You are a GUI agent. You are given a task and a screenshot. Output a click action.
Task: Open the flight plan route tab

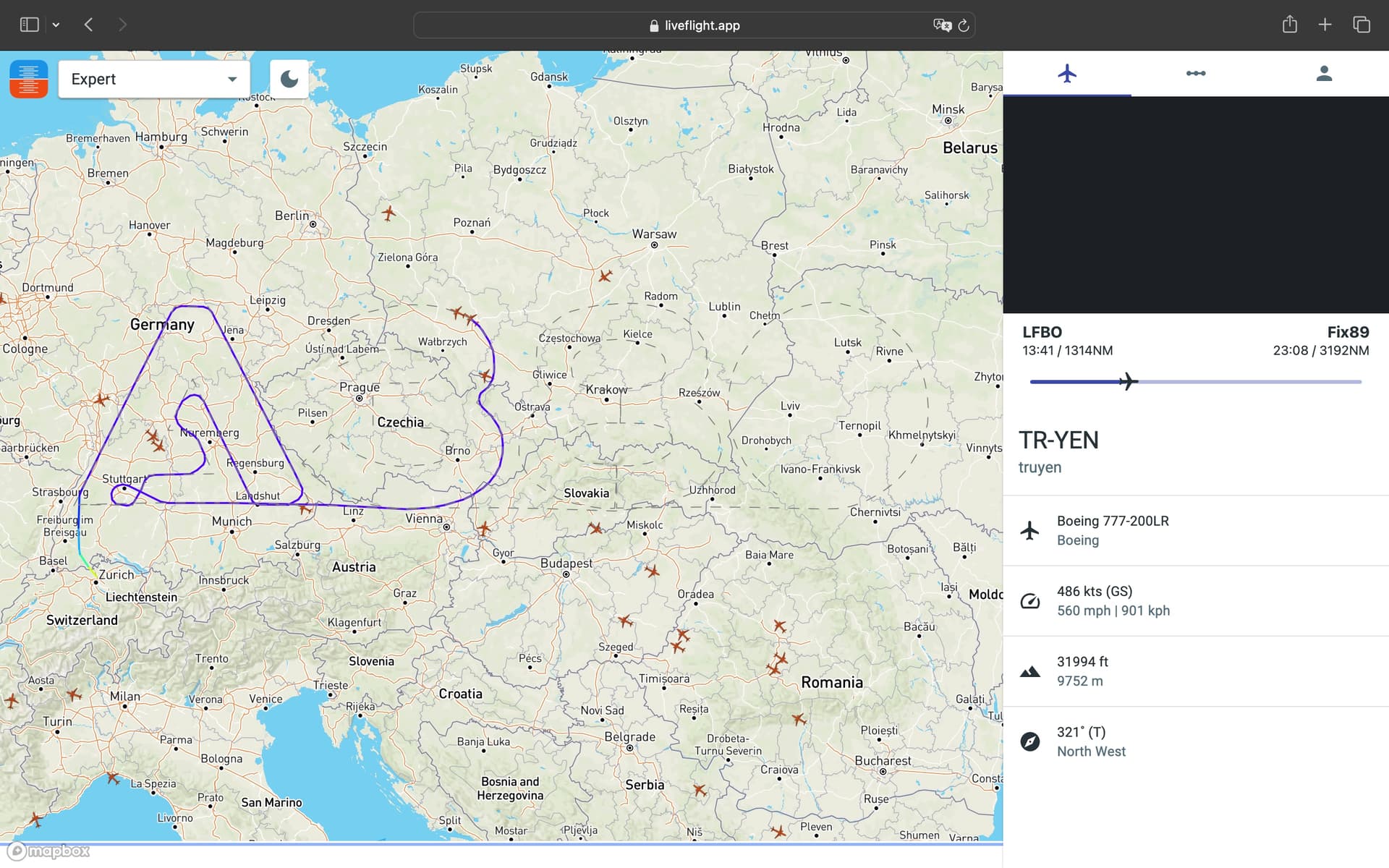1195,73
